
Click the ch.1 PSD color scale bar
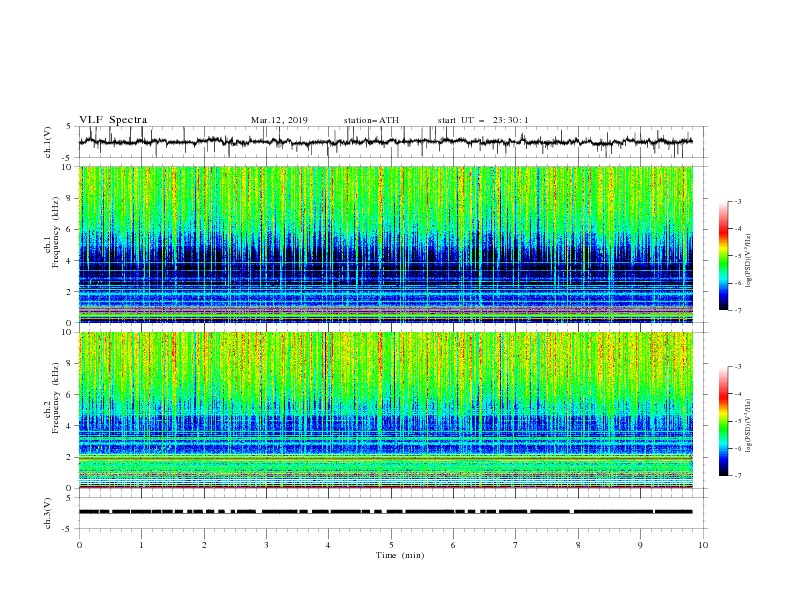tap(723, 256)
